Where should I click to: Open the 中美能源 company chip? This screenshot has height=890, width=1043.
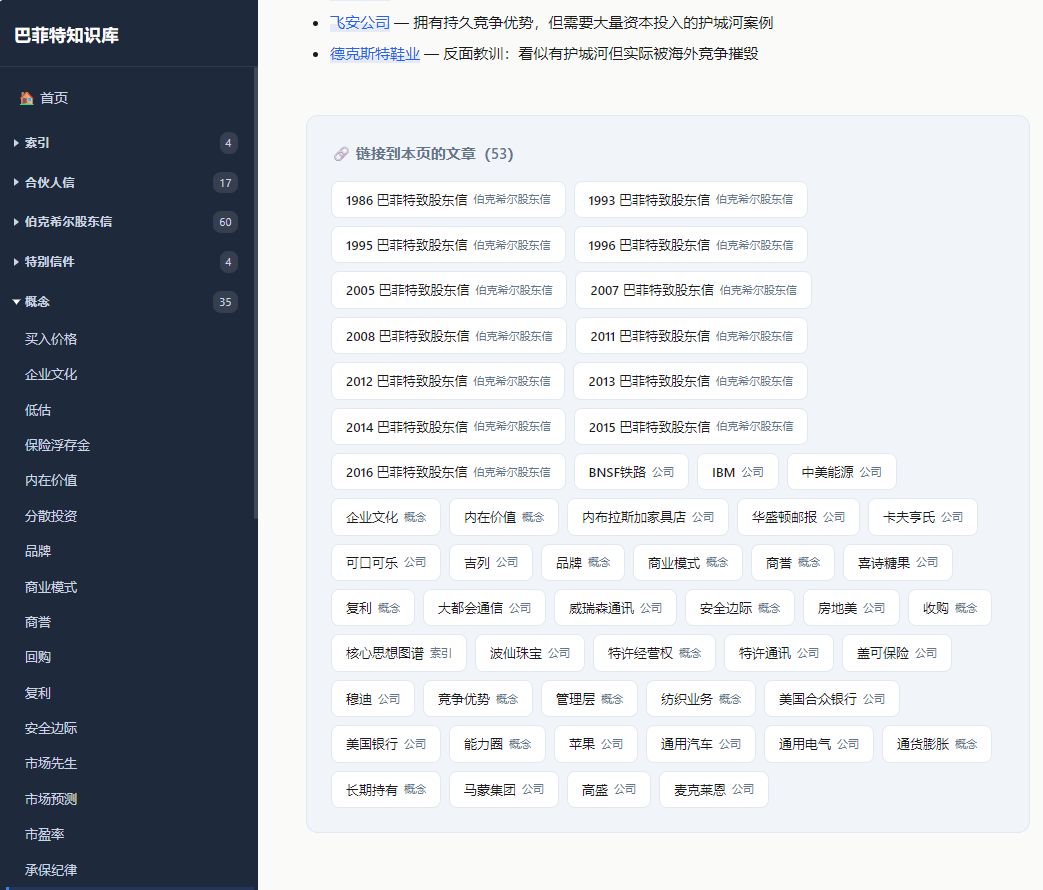pyautogui.click(x=841, y=472)
